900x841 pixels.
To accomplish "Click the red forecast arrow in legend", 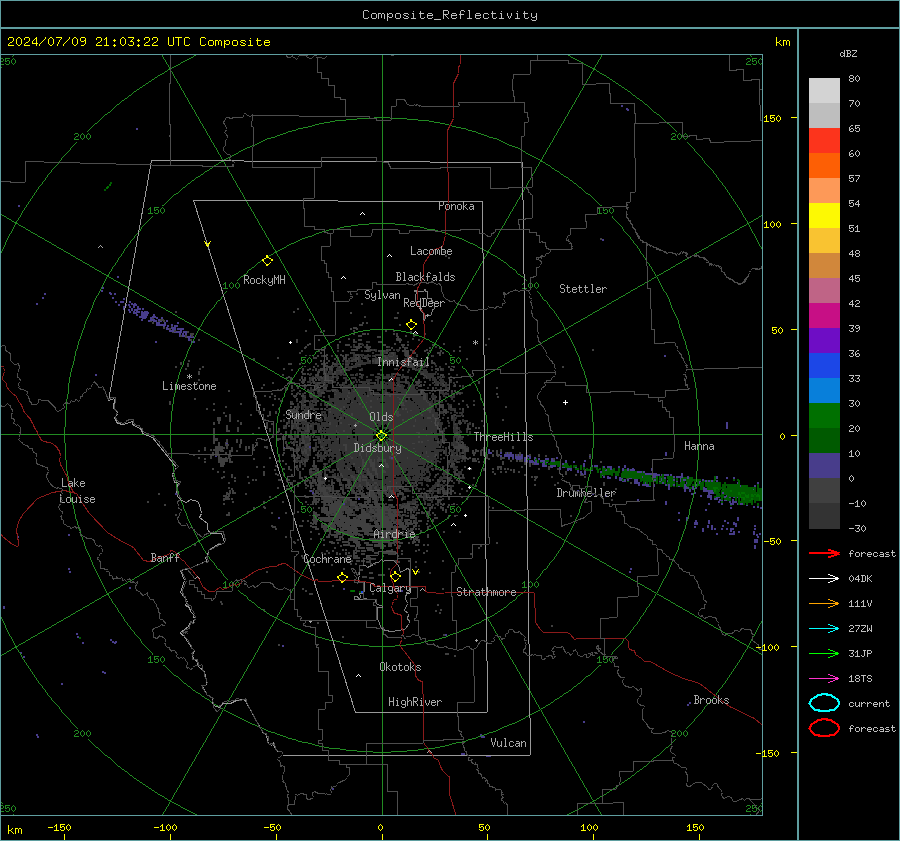I will [824, 553].
